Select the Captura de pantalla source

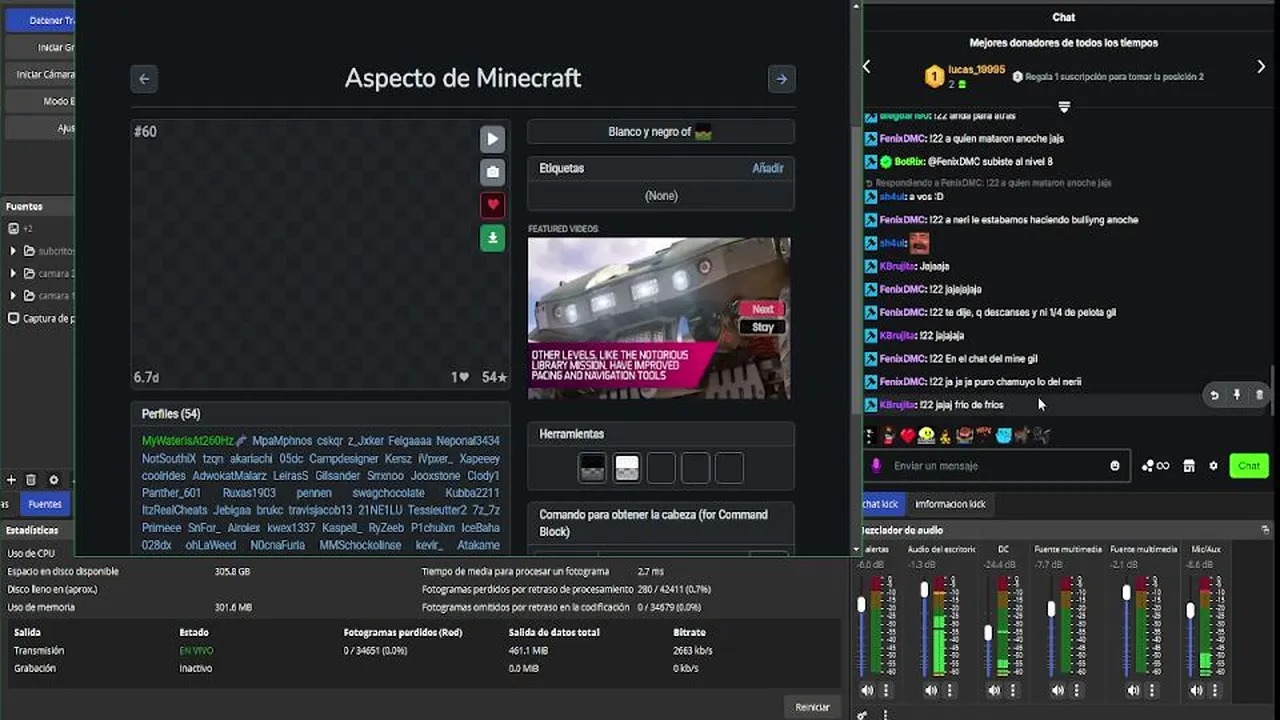click(40, 318)
